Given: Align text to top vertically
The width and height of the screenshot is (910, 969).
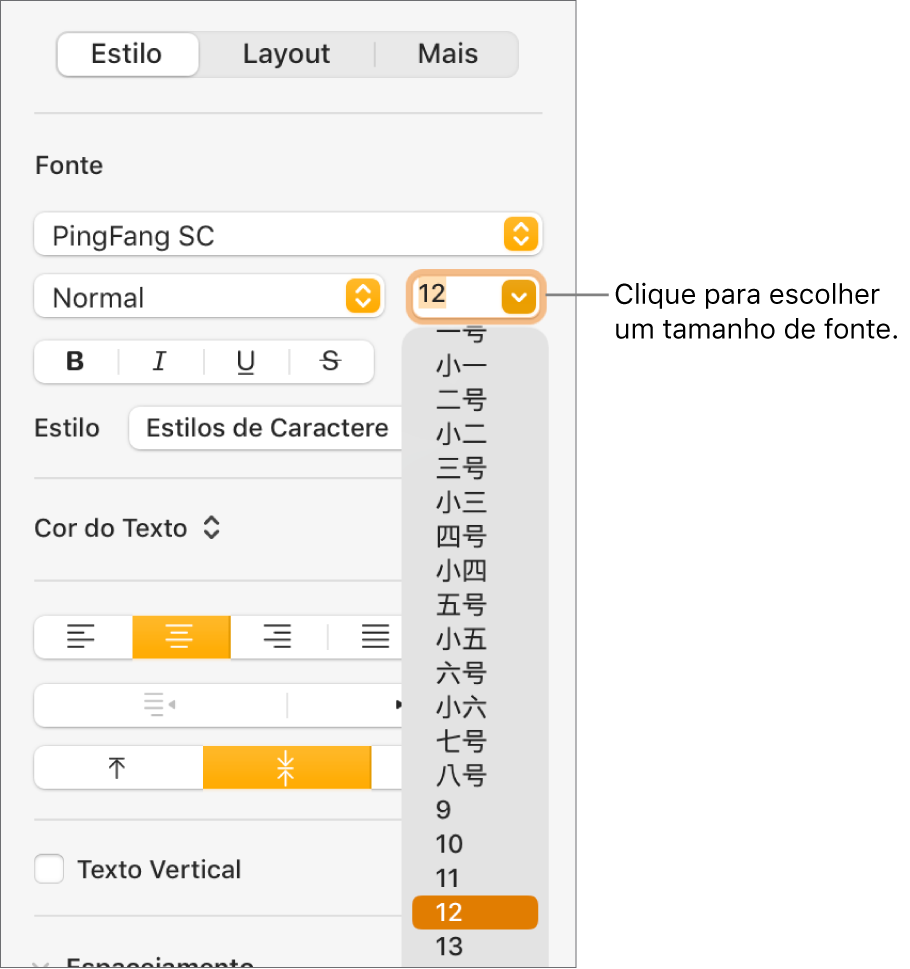Looking at the screenshot, I should [x=117, y=768].
